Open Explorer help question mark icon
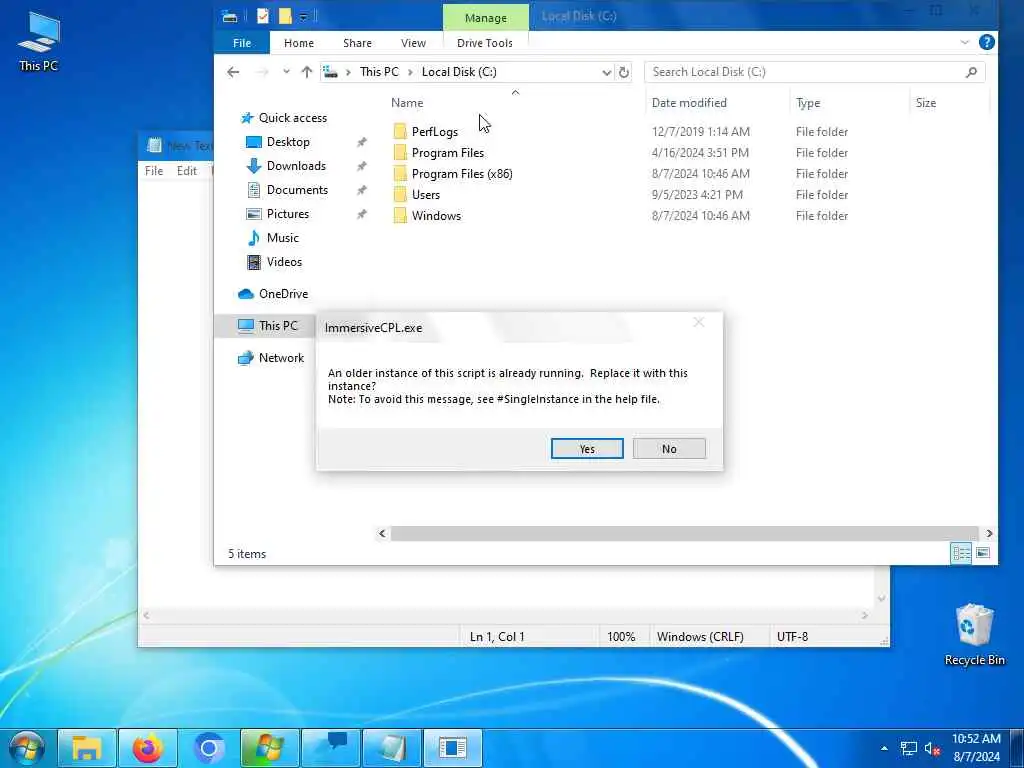 (986, 42)
